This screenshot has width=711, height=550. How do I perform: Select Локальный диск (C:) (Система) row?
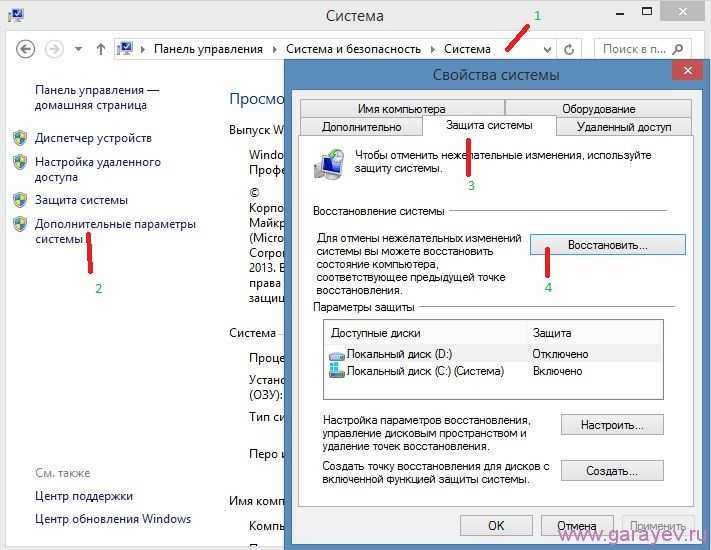[493, 371]
